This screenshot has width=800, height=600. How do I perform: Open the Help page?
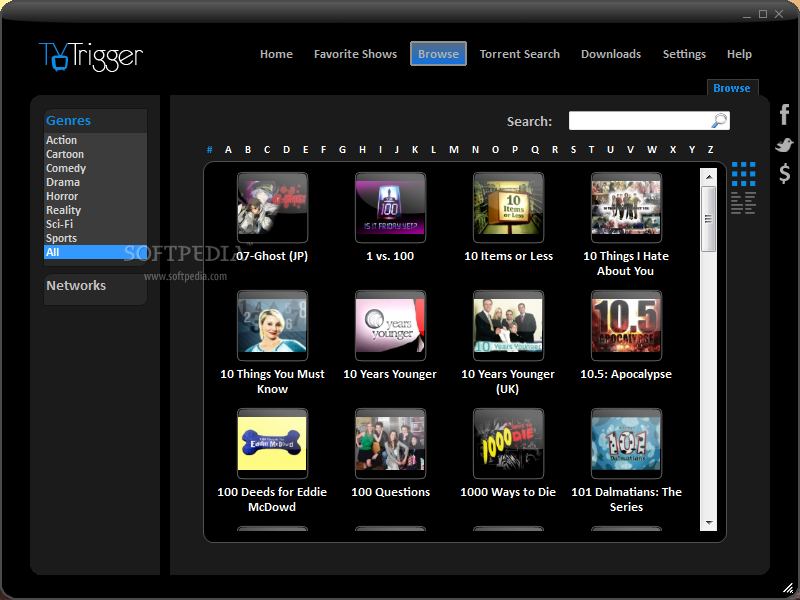point(739,54)
